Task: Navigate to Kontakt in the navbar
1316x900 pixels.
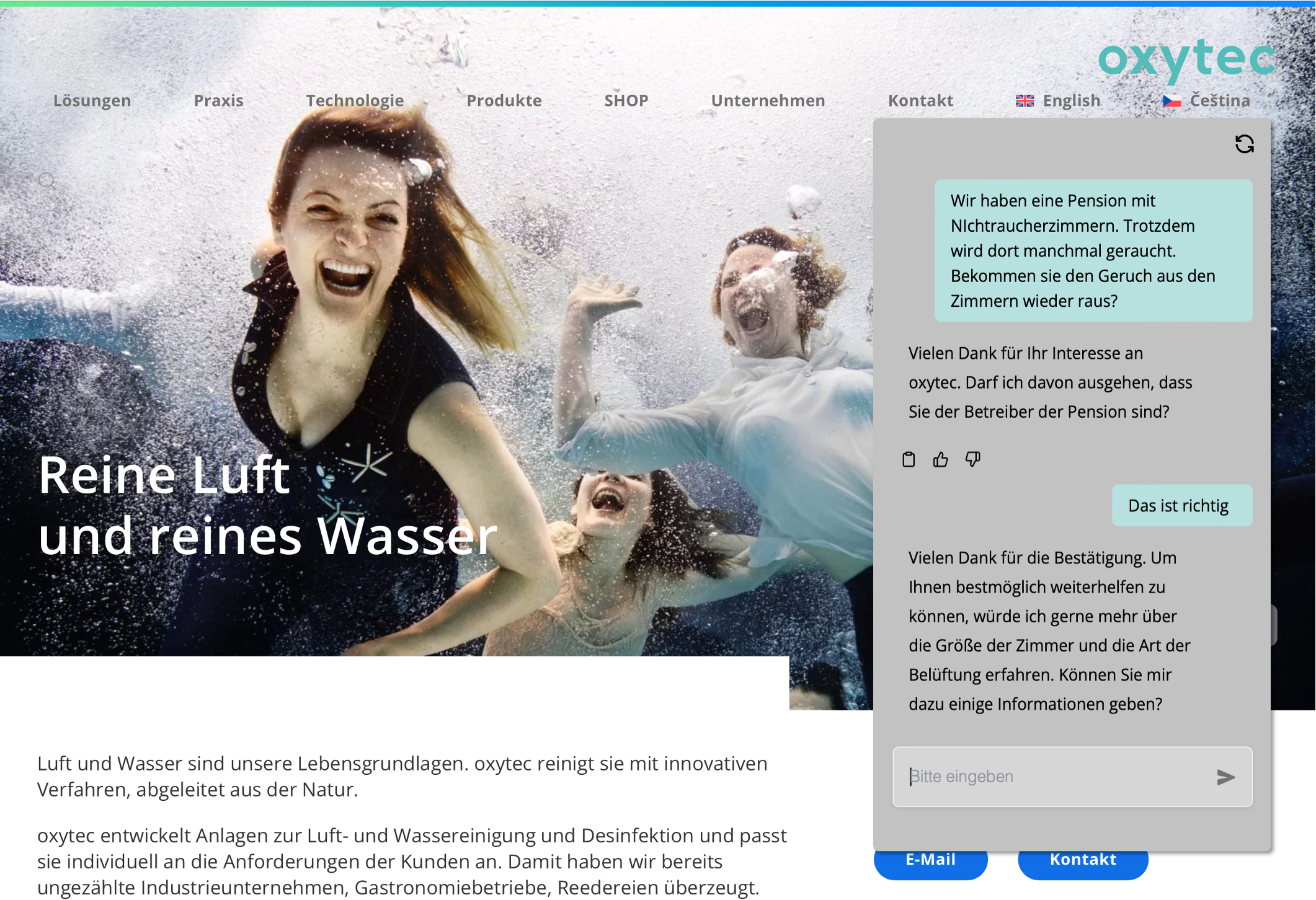Action: 920,100
